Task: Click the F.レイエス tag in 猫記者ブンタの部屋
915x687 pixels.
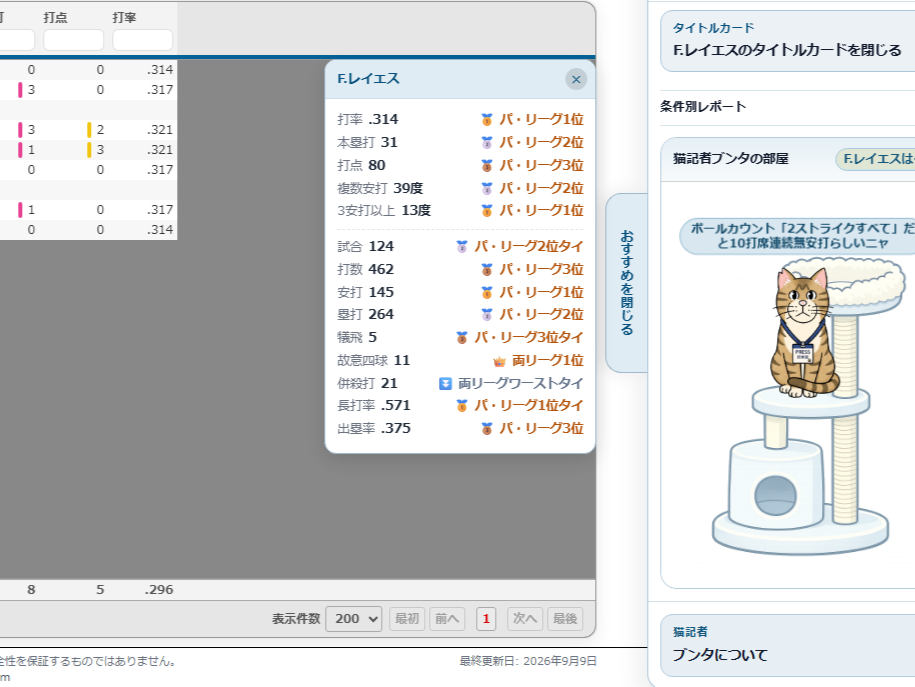Action: point(875,159)
